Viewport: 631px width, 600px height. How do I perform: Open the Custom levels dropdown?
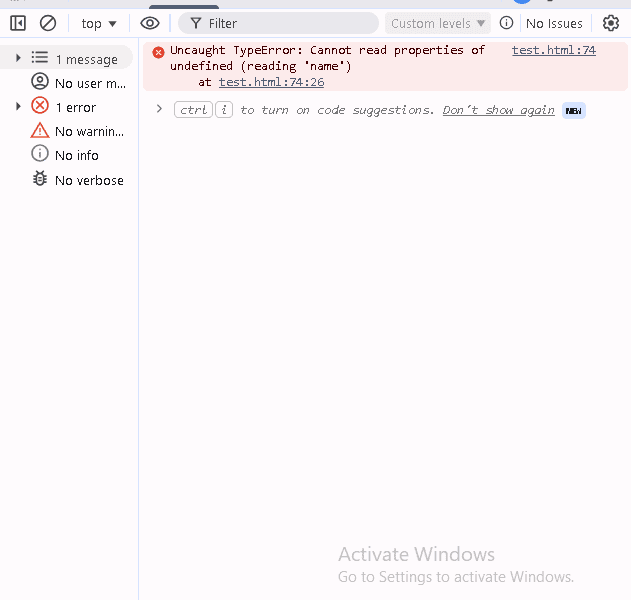coord(438,23)
